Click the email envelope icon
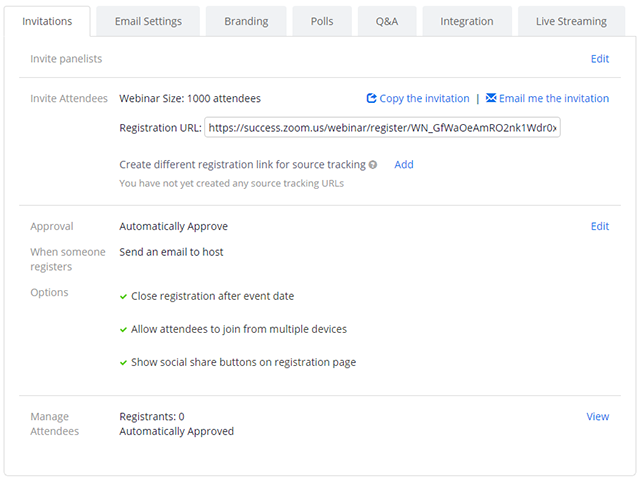Screen dimensions: 640x479 tap(491, 99)
